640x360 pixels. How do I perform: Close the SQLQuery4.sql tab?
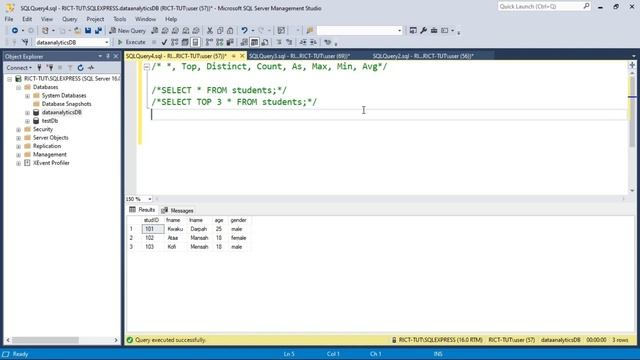coord(242,56)
